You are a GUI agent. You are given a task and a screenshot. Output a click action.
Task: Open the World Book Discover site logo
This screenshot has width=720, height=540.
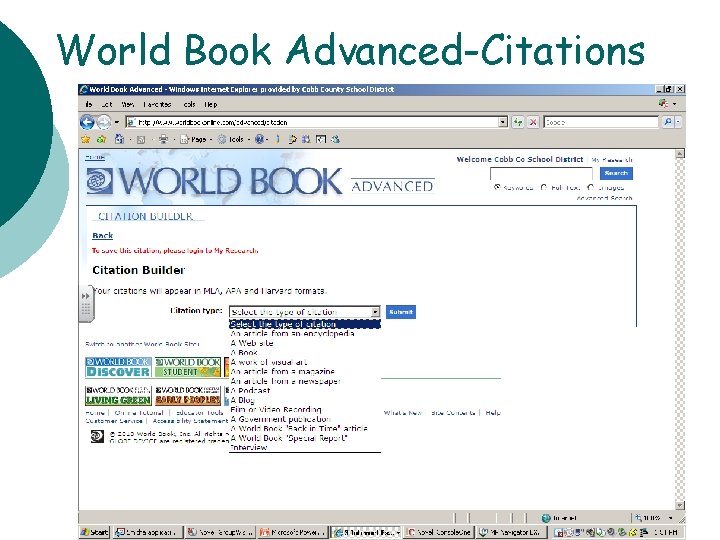coord(118,367)
